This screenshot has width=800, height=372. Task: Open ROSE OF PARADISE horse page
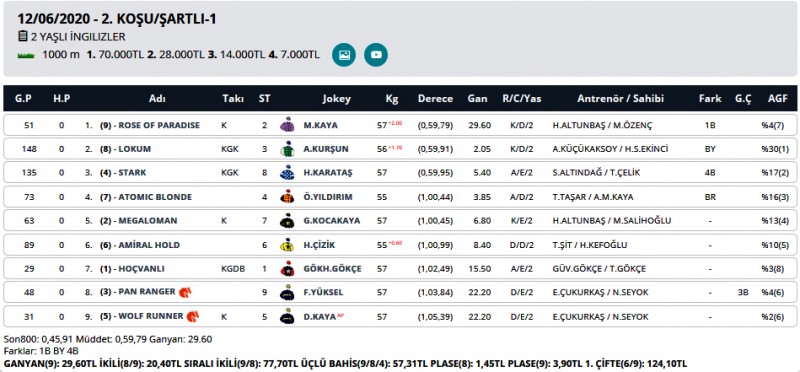tap(159, 125)
